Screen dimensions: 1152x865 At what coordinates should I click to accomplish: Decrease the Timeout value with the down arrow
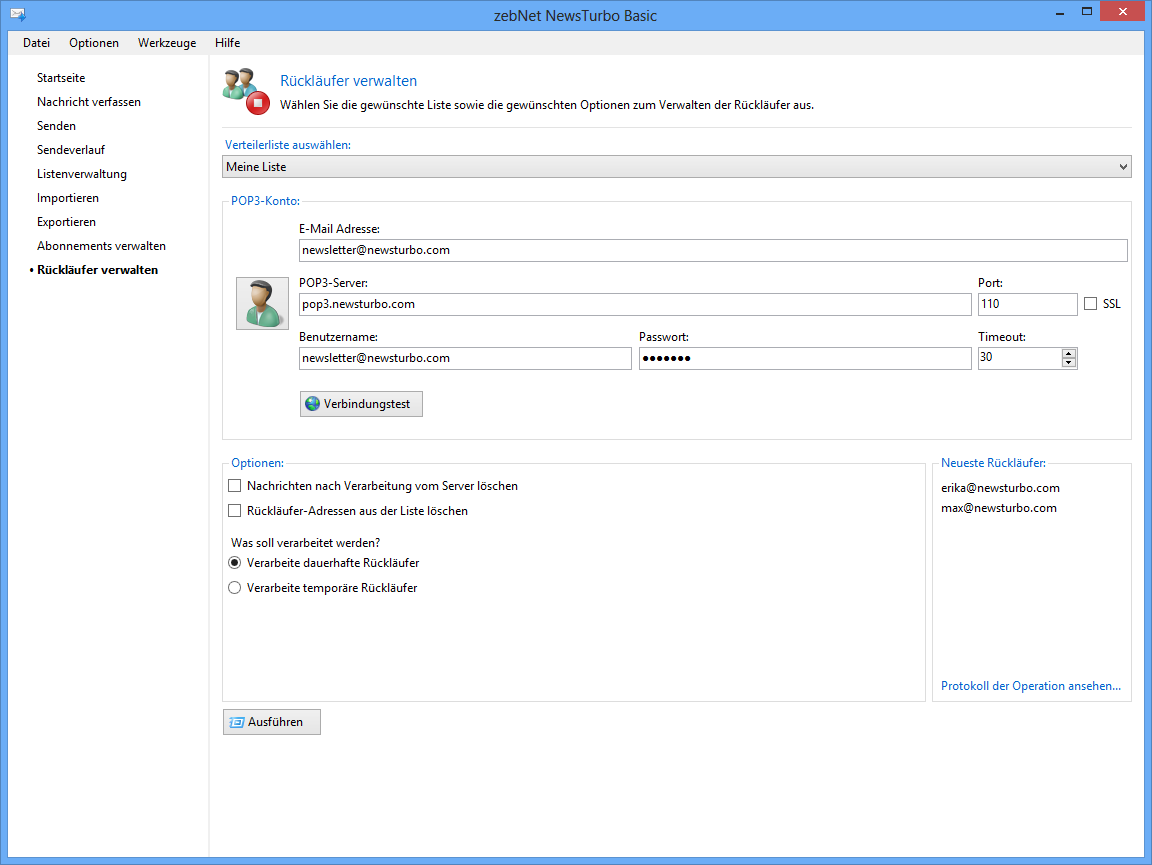1069,362
